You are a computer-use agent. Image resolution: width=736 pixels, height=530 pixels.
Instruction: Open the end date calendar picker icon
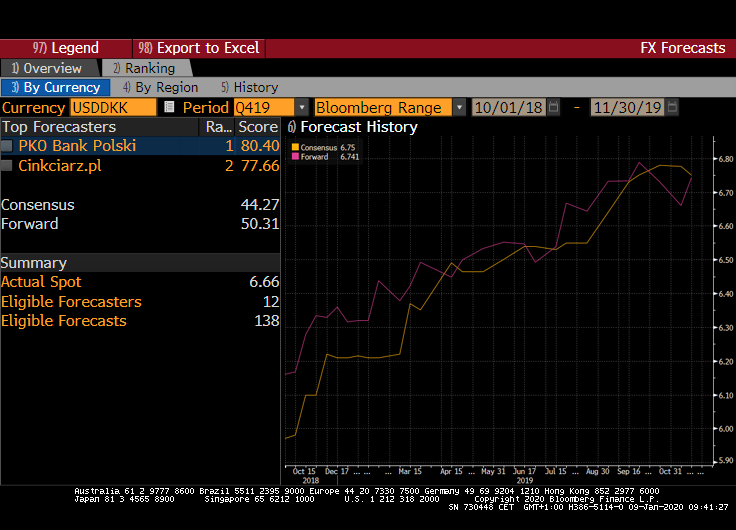673,107
